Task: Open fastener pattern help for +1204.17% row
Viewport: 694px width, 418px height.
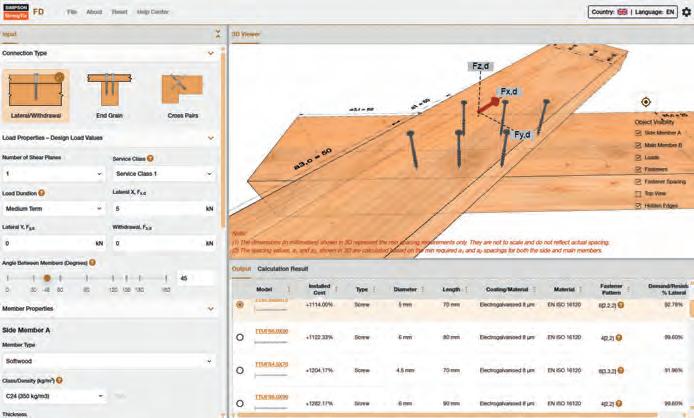Action: [621, 371]
